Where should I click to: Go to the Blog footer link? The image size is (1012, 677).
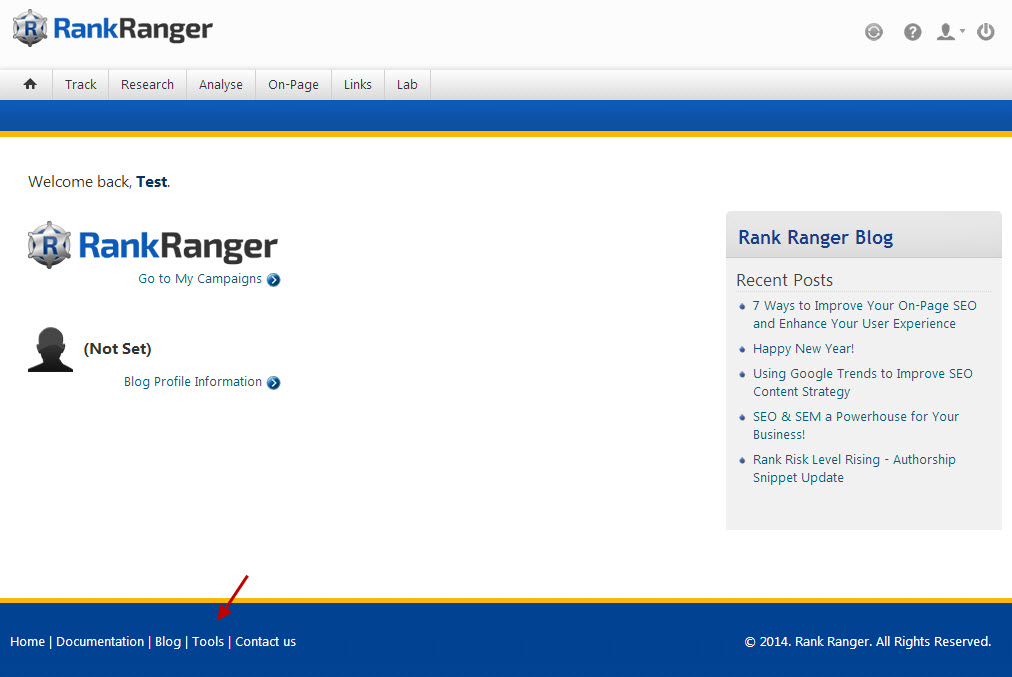click(168, 642)
